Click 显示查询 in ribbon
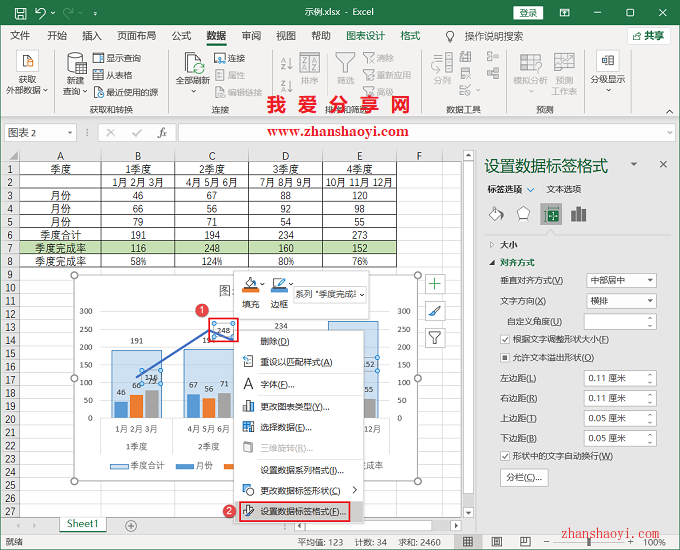680x550 pixels. click(x=117, y=58)
